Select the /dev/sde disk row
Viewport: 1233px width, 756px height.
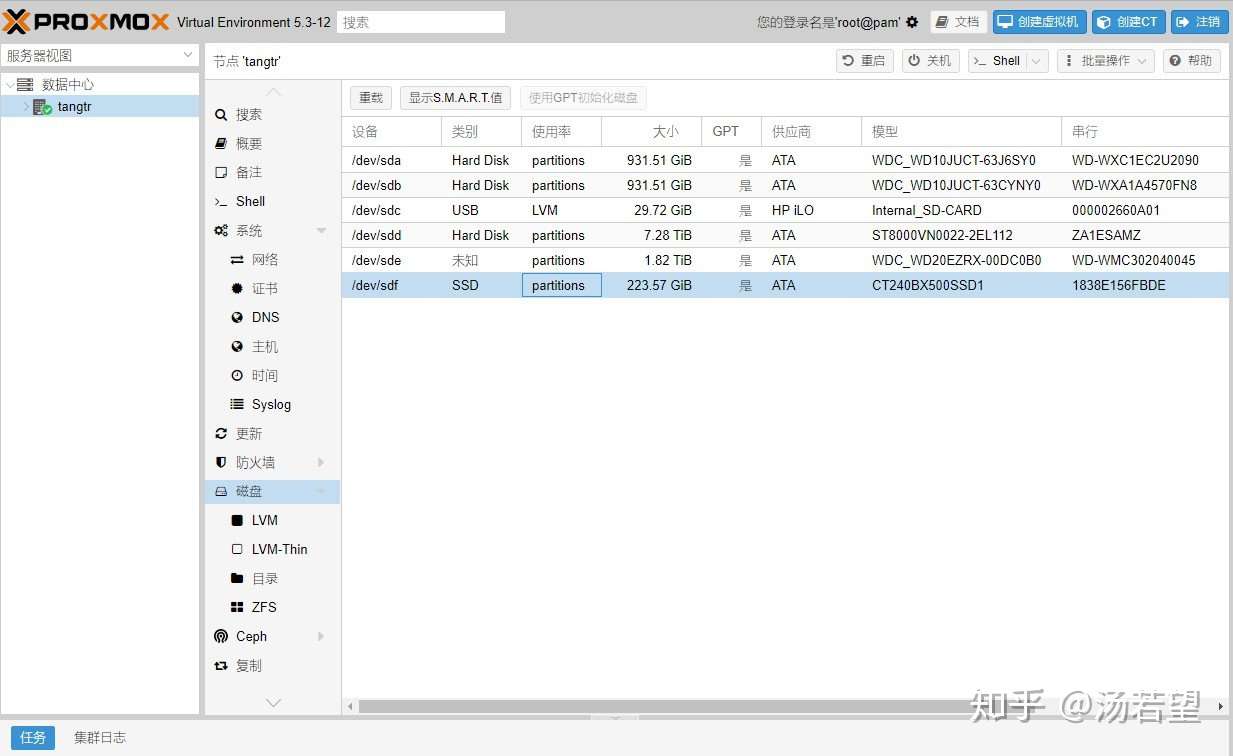785,260
